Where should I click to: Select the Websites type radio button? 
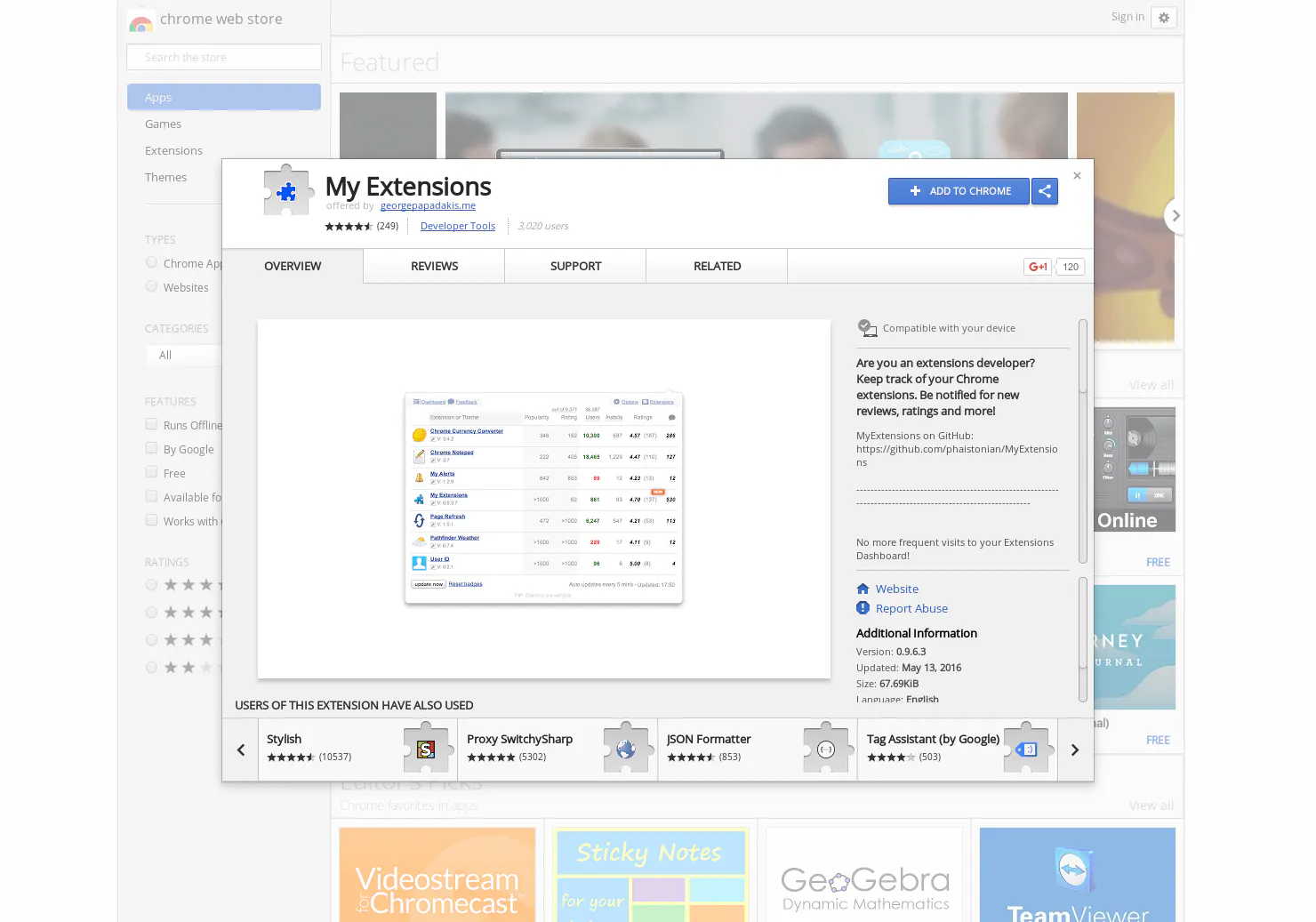pyautogui.click(x=151, y=286)
